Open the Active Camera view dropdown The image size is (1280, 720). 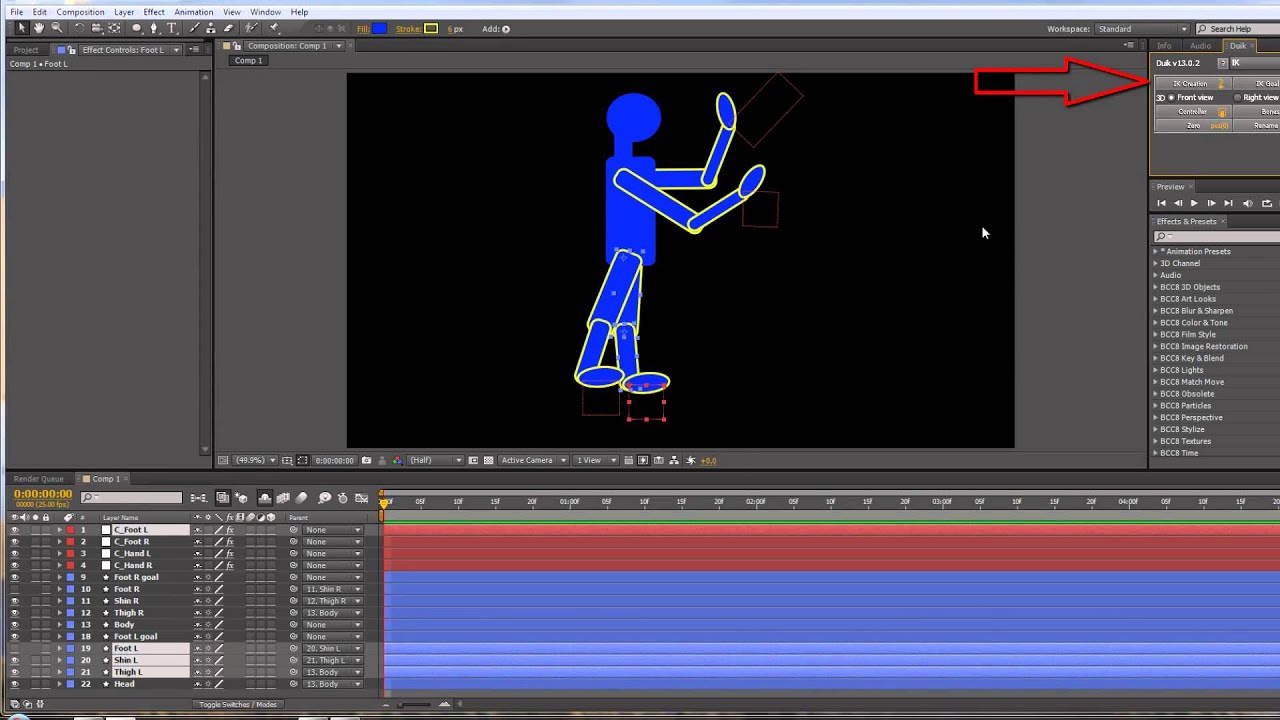pyautogui.click(x=533, y=460)
